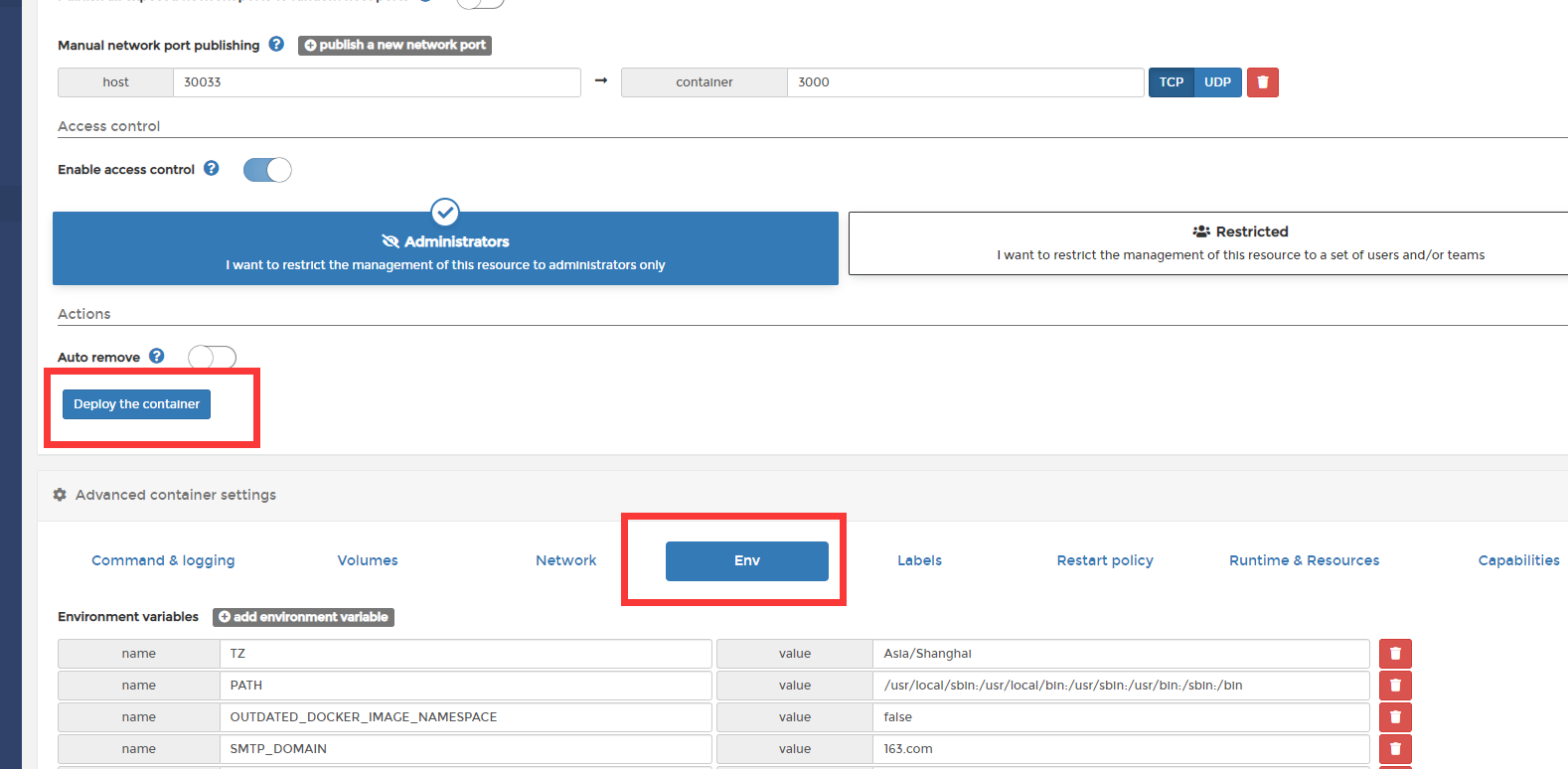Screen dimensions: 1568x769
Task: Toggle Enable access control switch
Action: click(267, 170)
